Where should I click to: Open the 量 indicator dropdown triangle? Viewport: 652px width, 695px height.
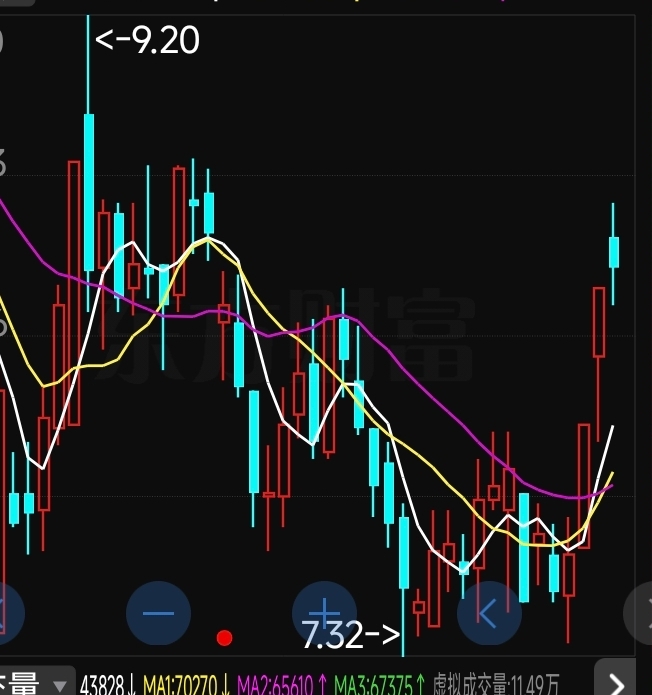[59, 686]
